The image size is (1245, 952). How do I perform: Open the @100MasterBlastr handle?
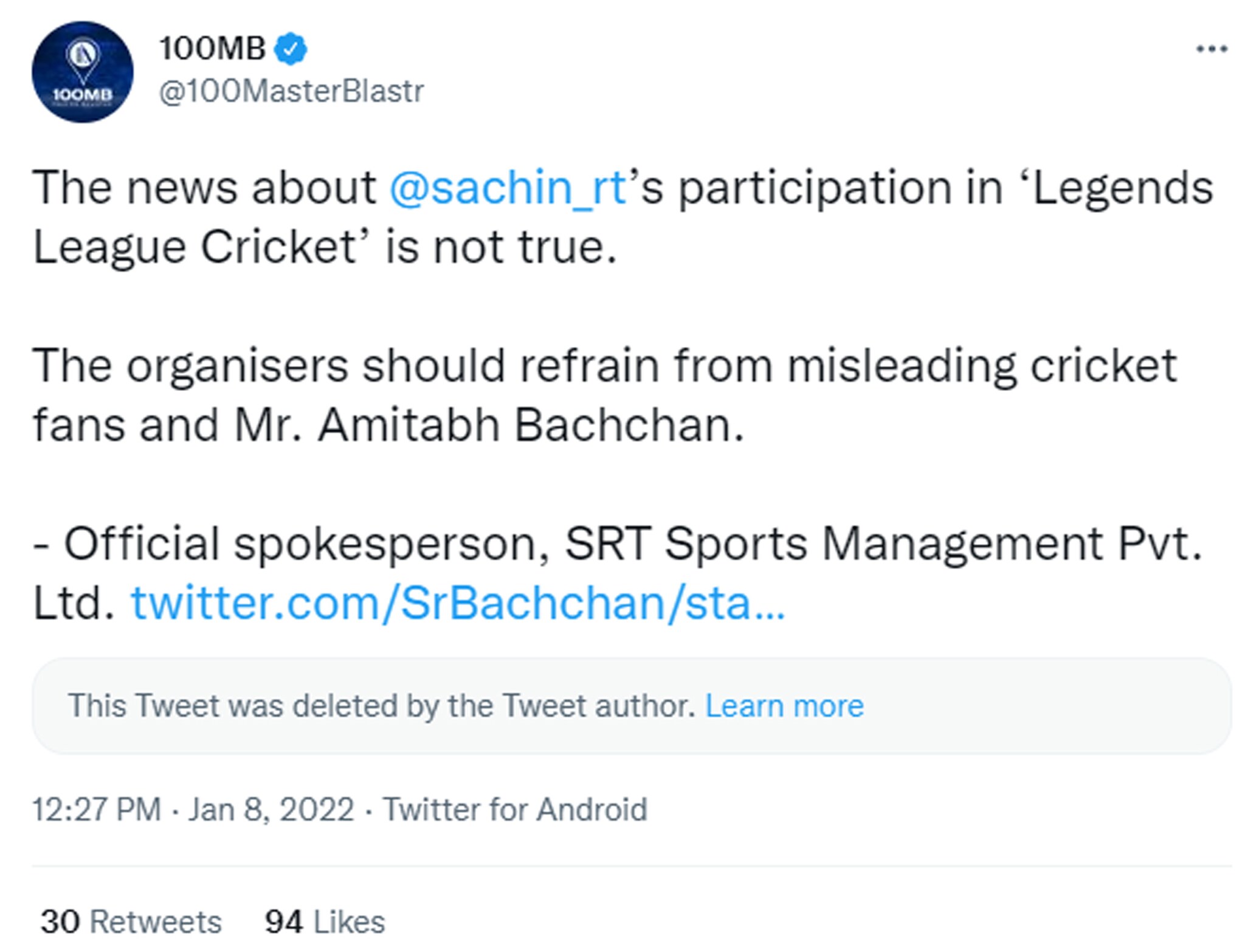tap(291, 91)
